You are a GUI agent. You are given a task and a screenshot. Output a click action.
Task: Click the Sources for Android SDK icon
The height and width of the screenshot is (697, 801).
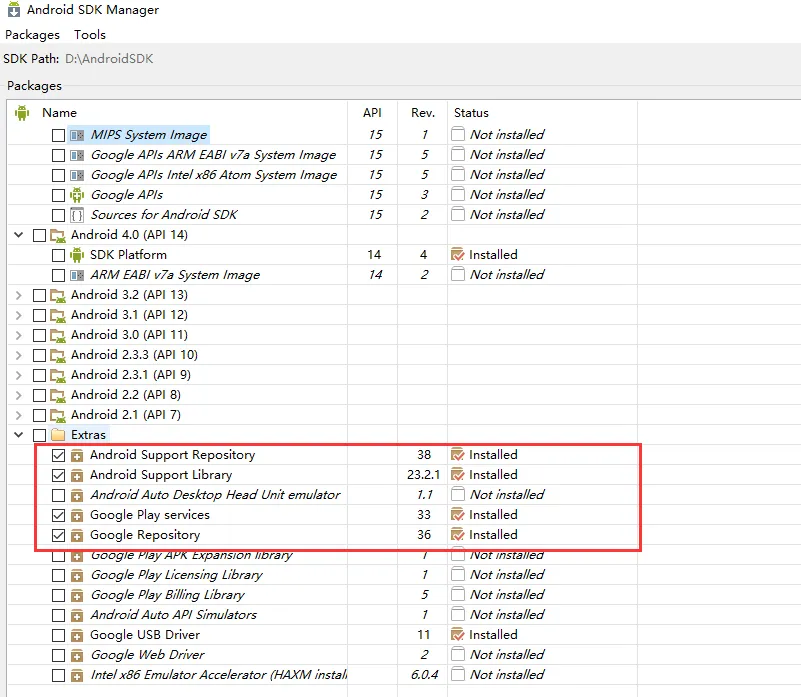click(x=77, y=215)
